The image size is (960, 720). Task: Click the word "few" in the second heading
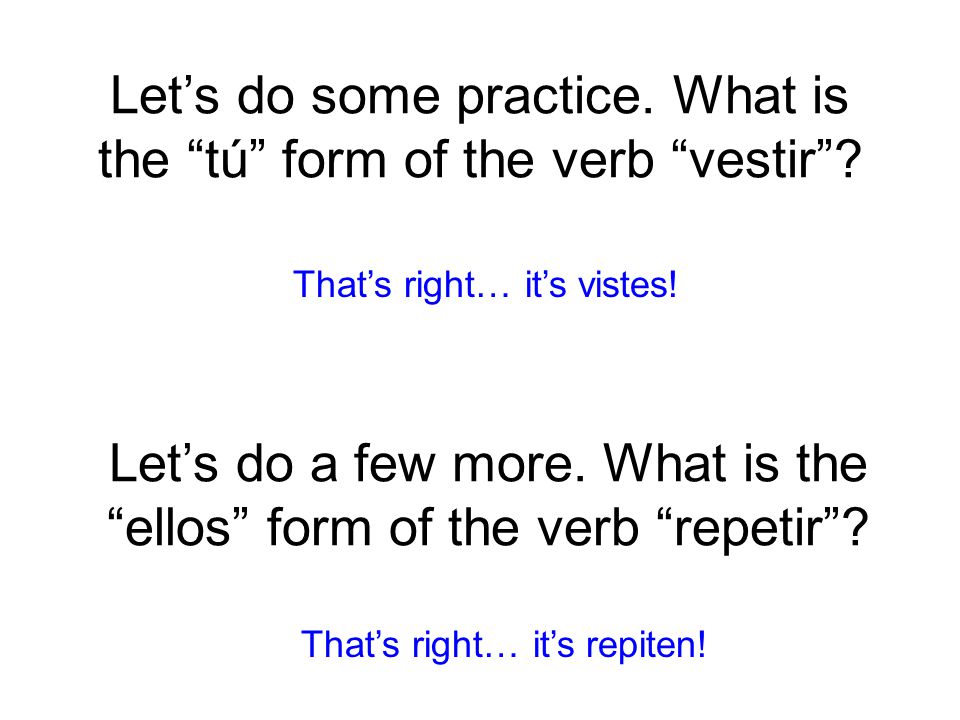[396, 463]
